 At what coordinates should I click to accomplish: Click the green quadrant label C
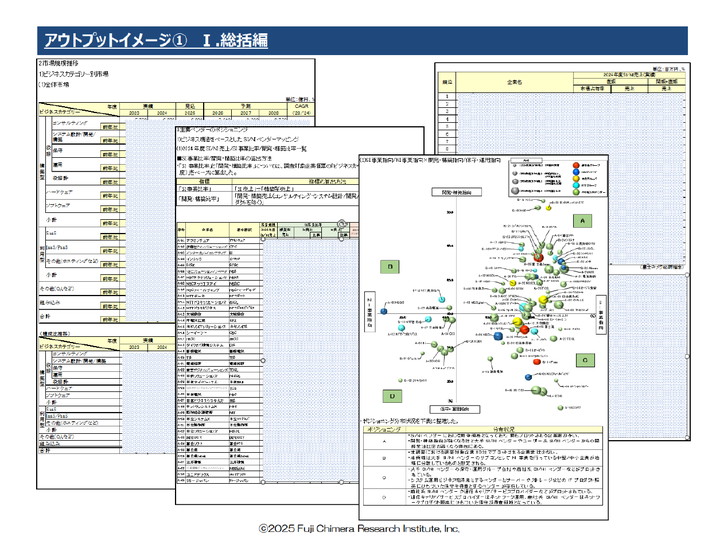click(585, 360)
